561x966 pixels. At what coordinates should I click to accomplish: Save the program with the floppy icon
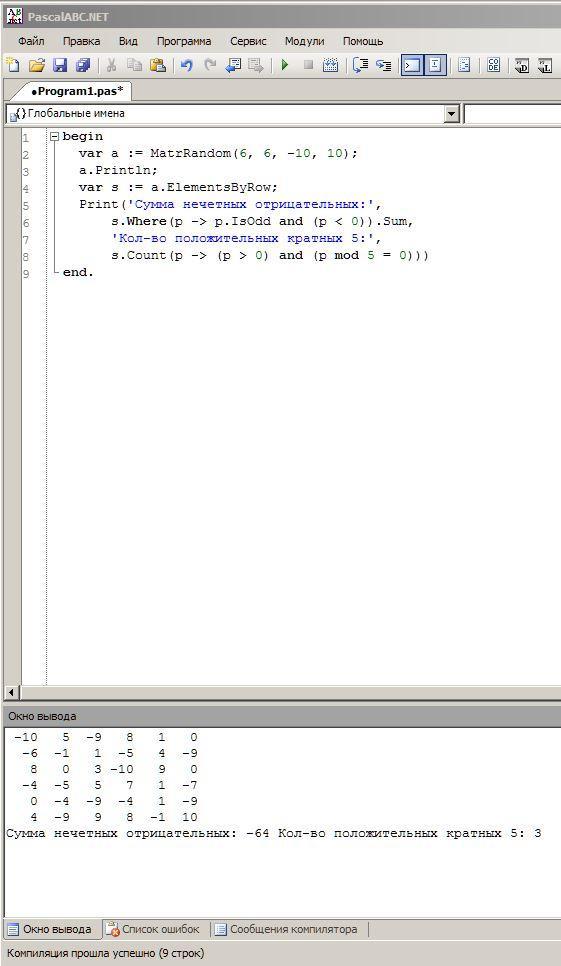coord(60,65)
